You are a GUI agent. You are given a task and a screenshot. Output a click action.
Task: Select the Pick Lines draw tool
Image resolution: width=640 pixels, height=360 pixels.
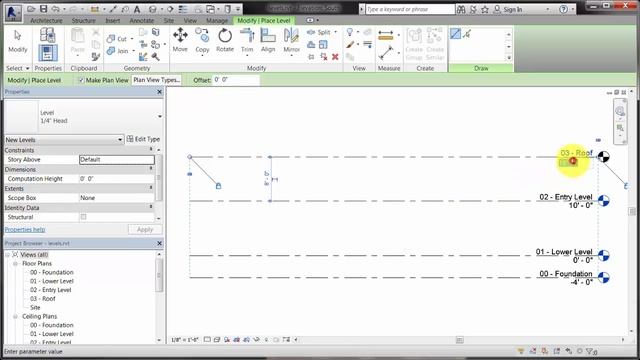(x=467, y=33)
